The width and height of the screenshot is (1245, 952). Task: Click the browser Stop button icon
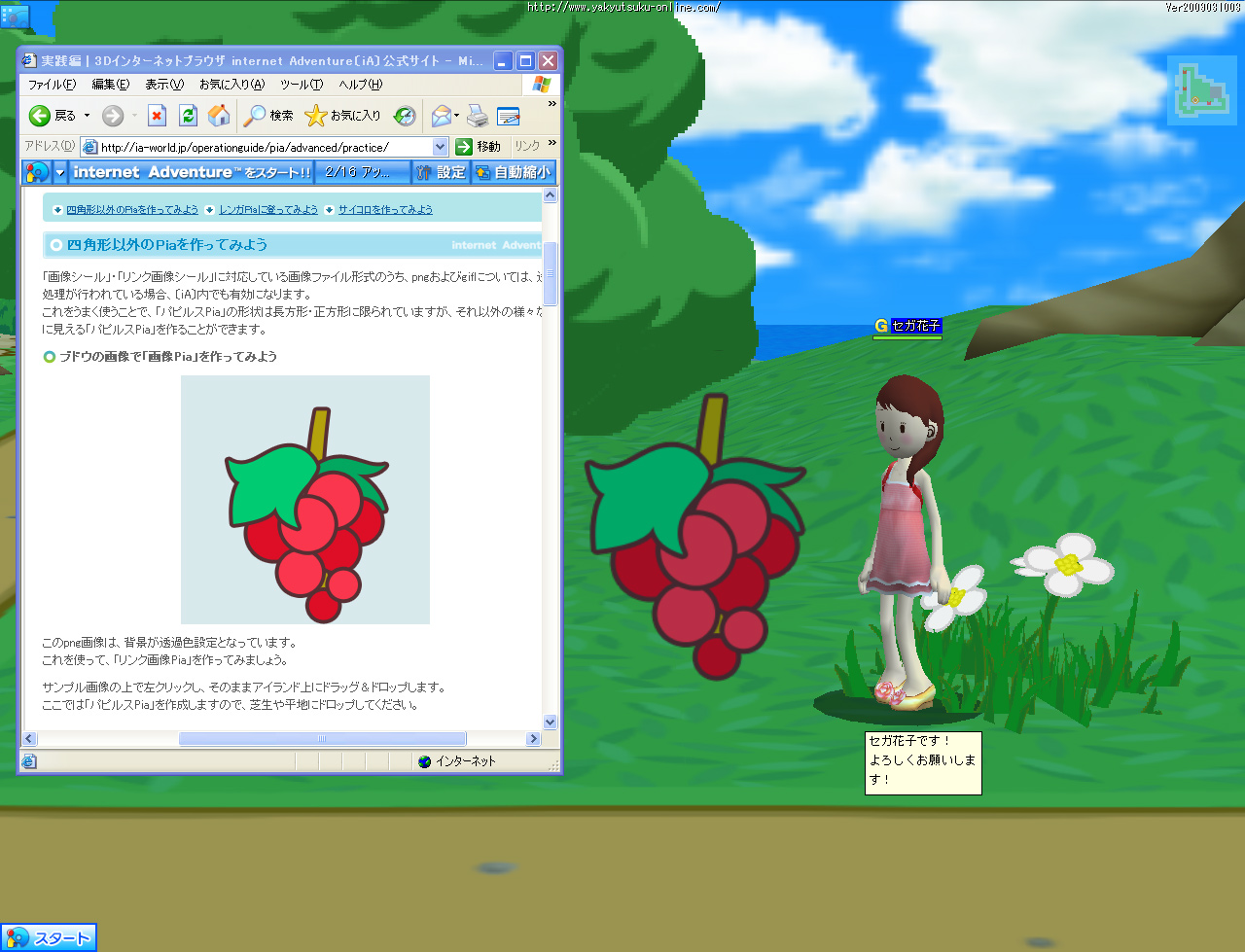point(157,116)
